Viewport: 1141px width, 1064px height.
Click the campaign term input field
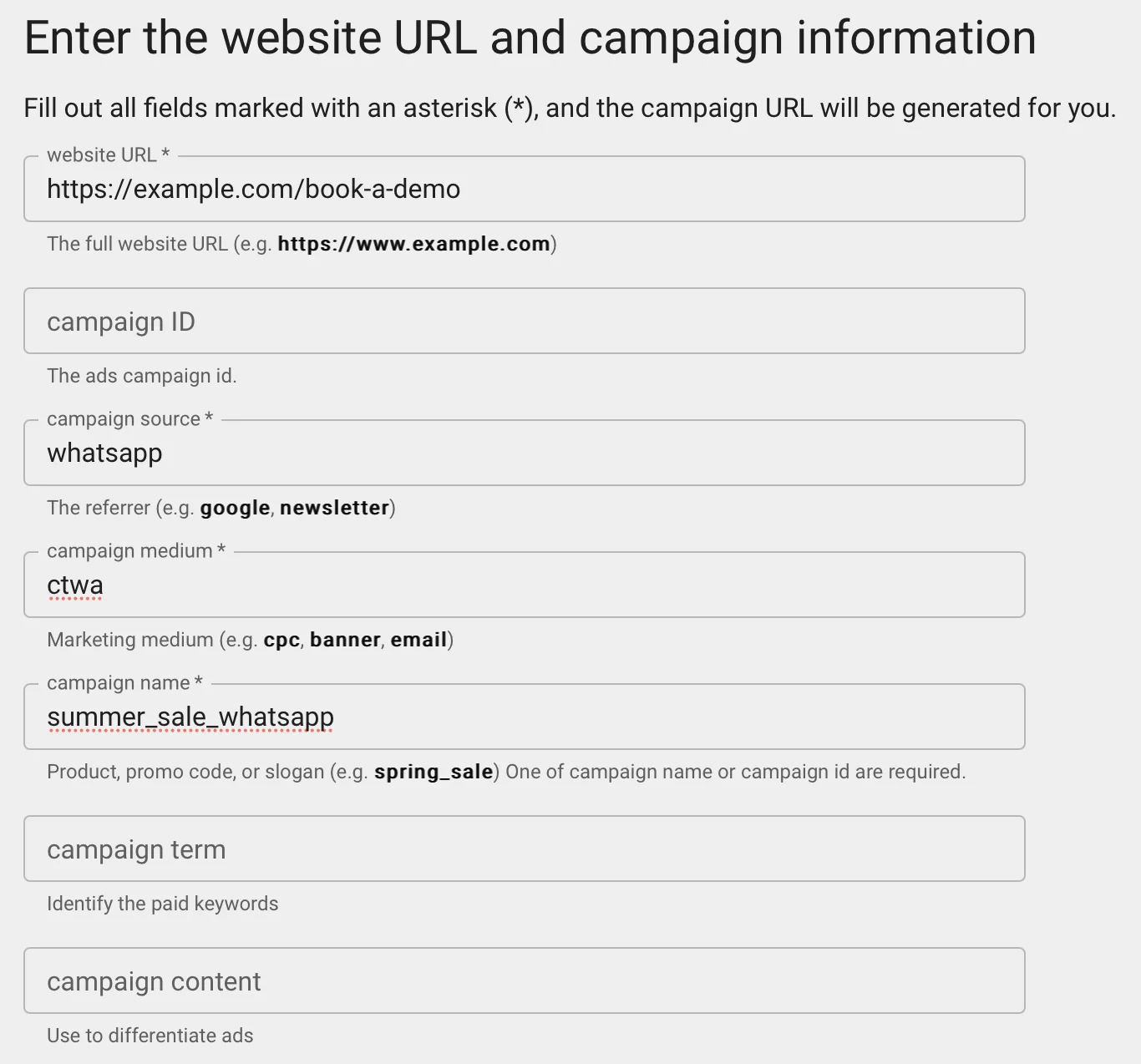tap(525, 849)
